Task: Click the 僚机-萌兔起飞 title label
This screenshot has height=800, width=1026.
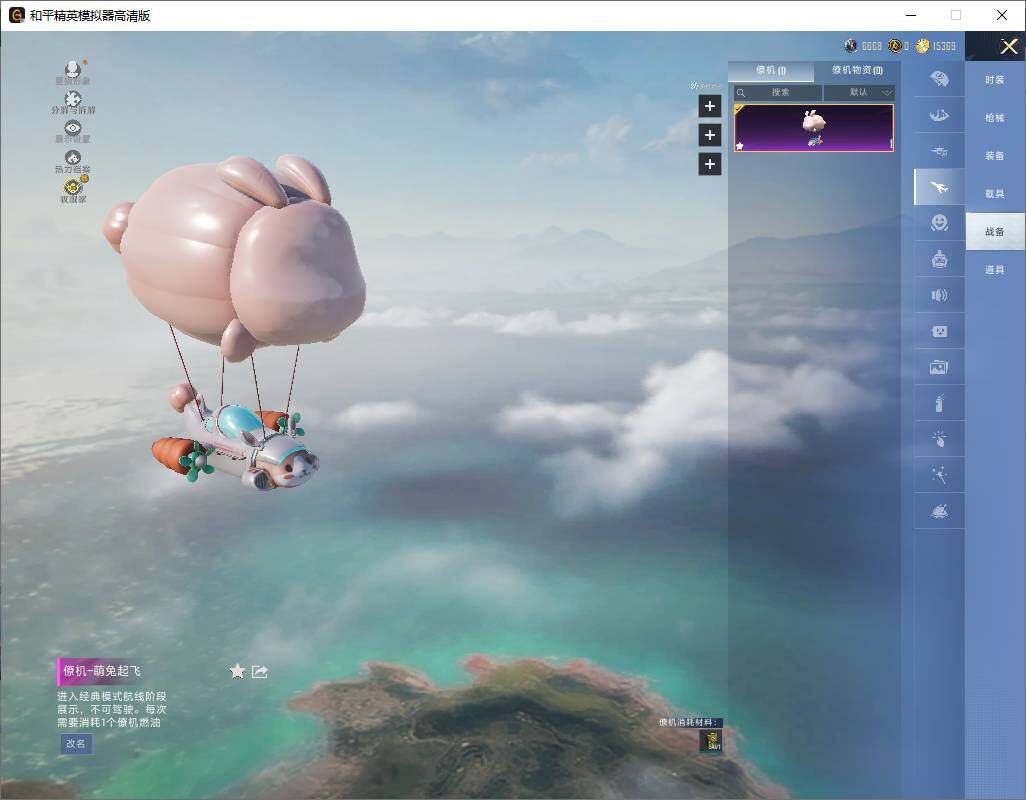Action: [101, 671]
